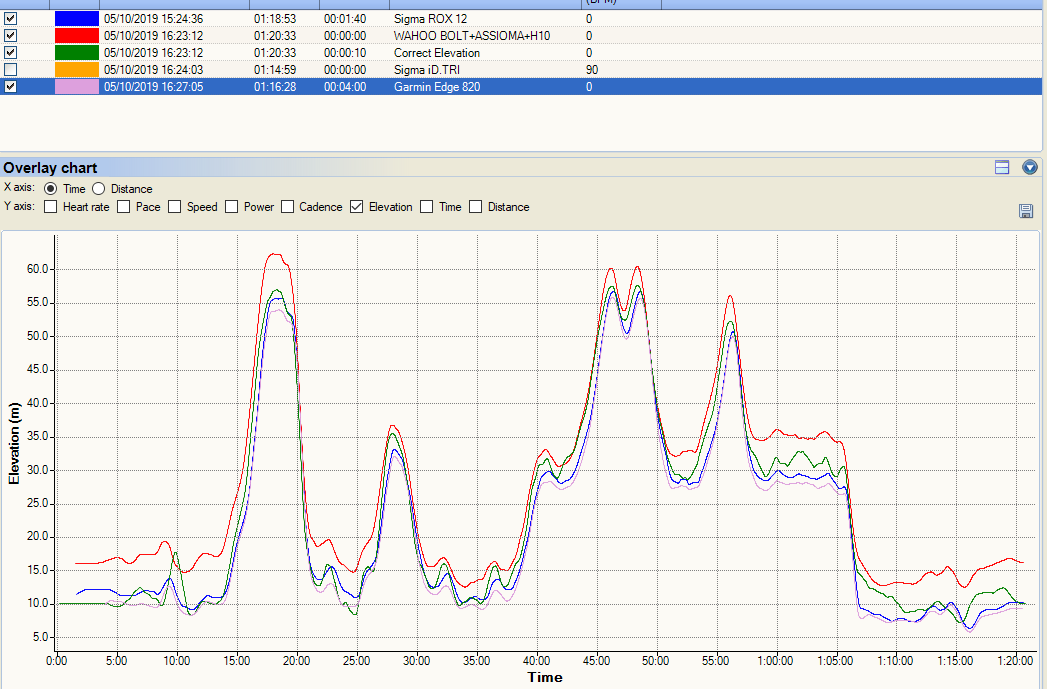The image size is (1047, 689).
Task: Click the maximize panel icon in Overlay chart header
Action: pyautogui.click(x=1002, y=167)
